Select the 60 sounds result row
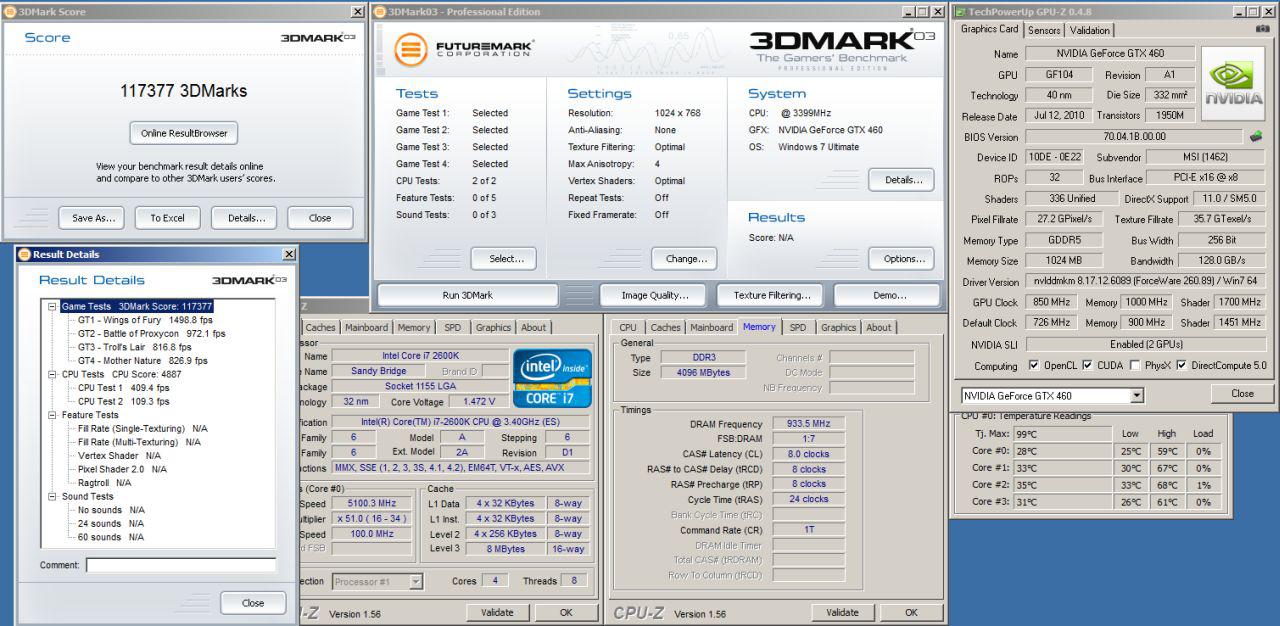The width and height of the screenshot is (1280, 626). coord(110,537)
